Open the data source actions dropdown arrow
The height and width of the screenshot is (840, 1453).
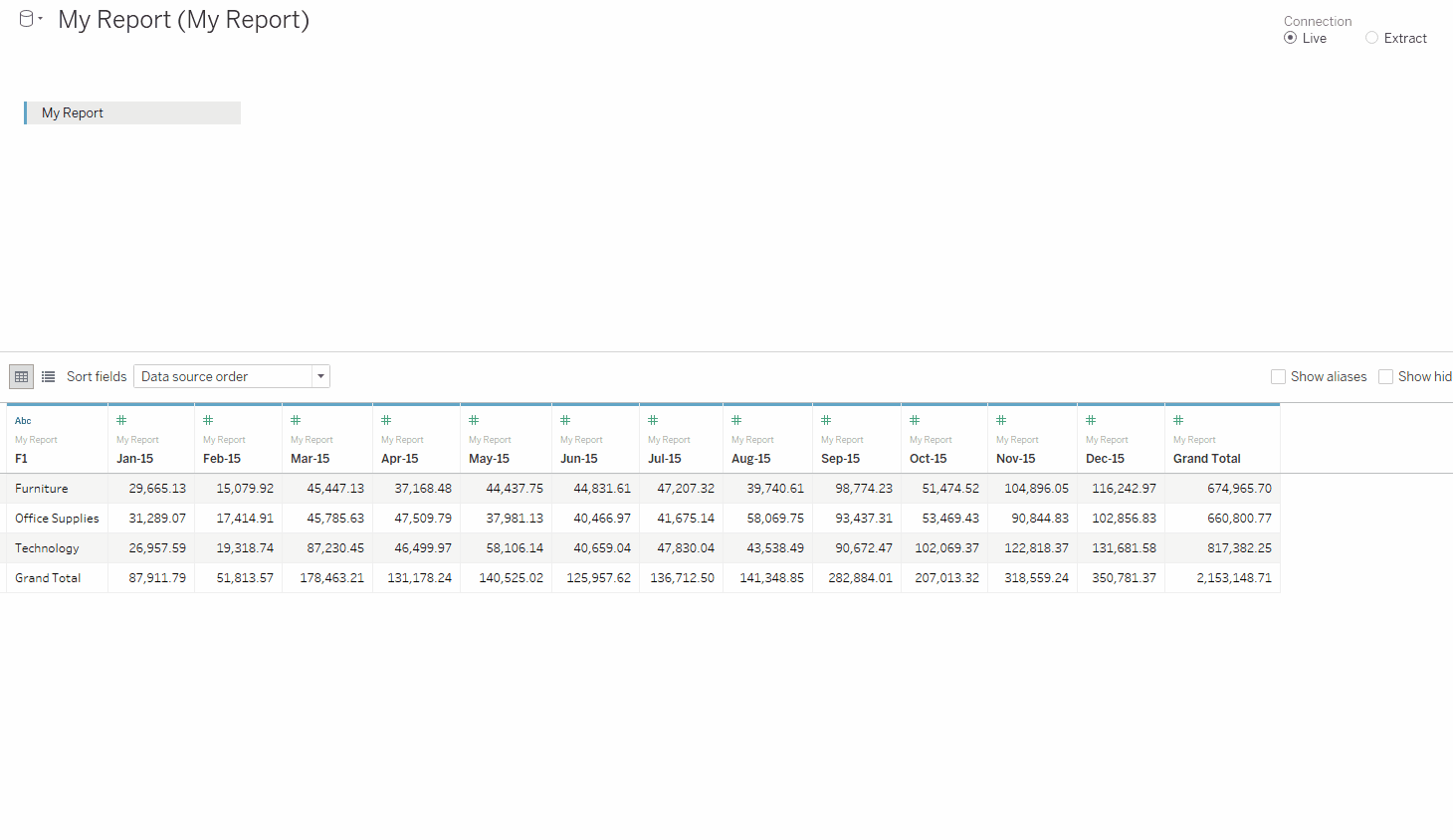[x=41, y=18]
